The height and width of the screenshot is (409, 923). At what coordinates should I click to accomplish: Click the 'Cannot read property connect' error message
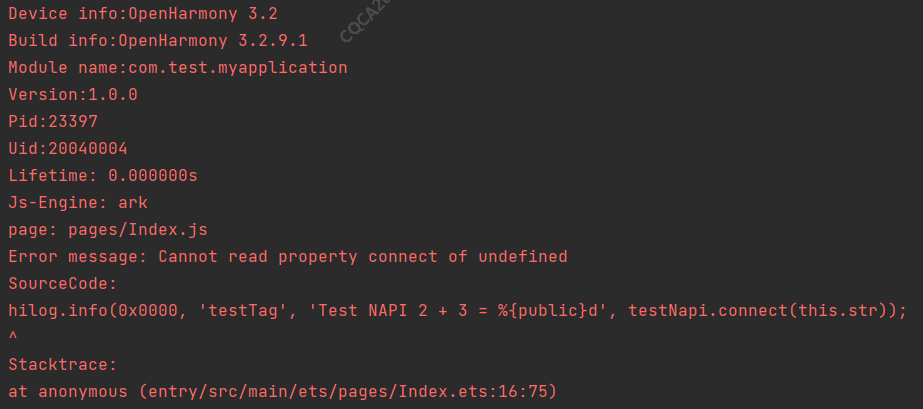click(x=362, y=257)
